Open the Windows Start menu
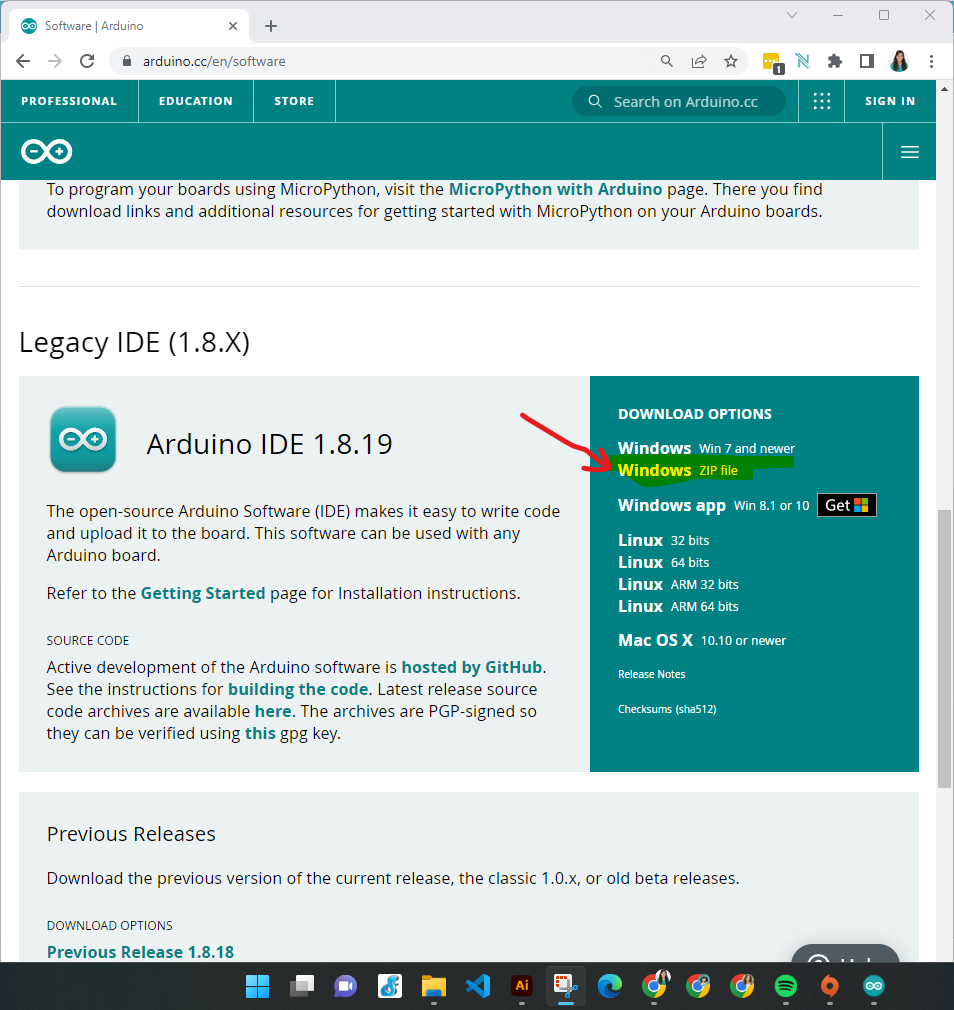The height and width of the screenshot is (1010, 954). [x=258, y=986]
